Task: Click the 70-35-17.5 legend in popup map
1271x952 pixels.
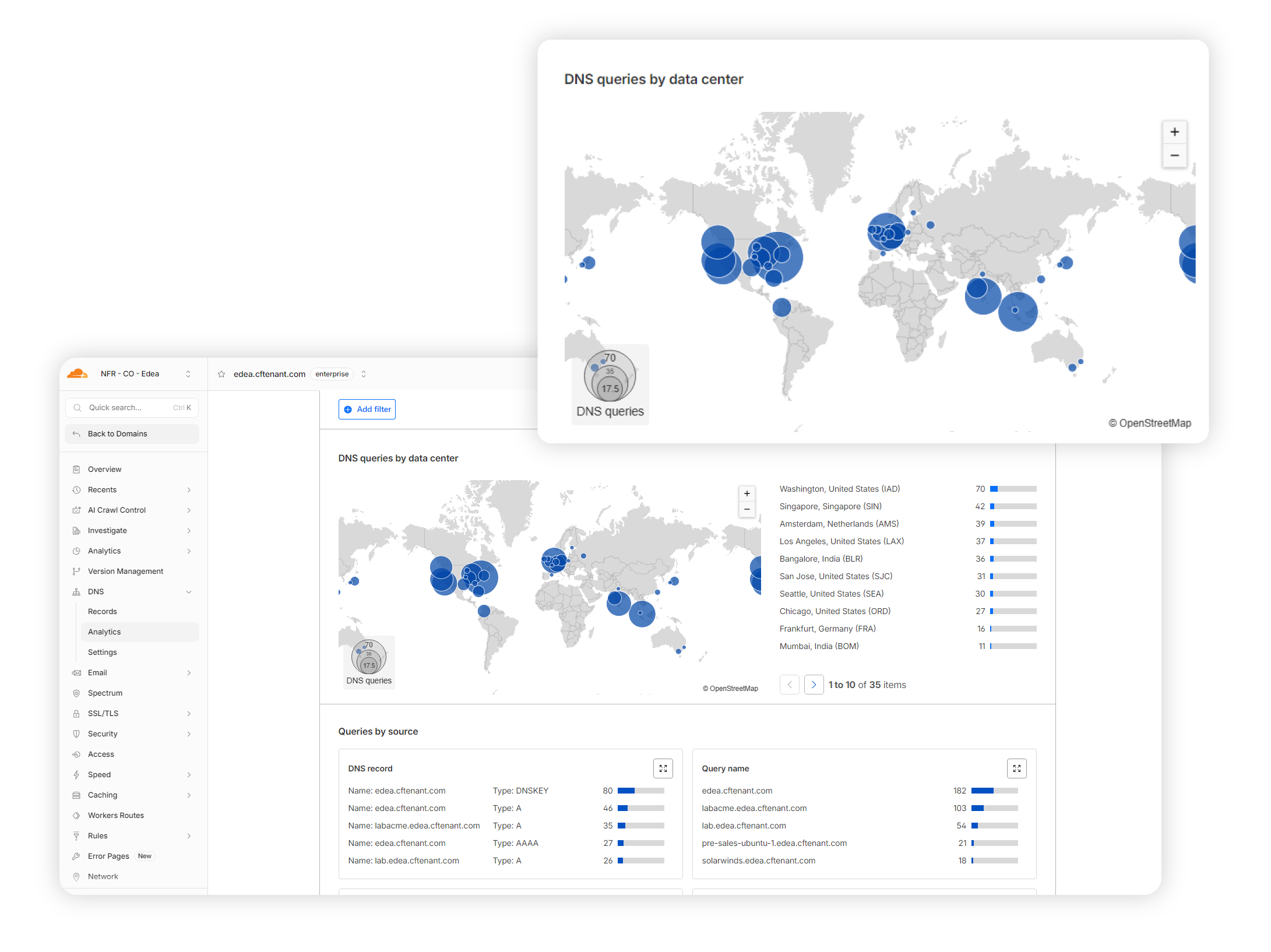Action: click(x=610, y=384)
